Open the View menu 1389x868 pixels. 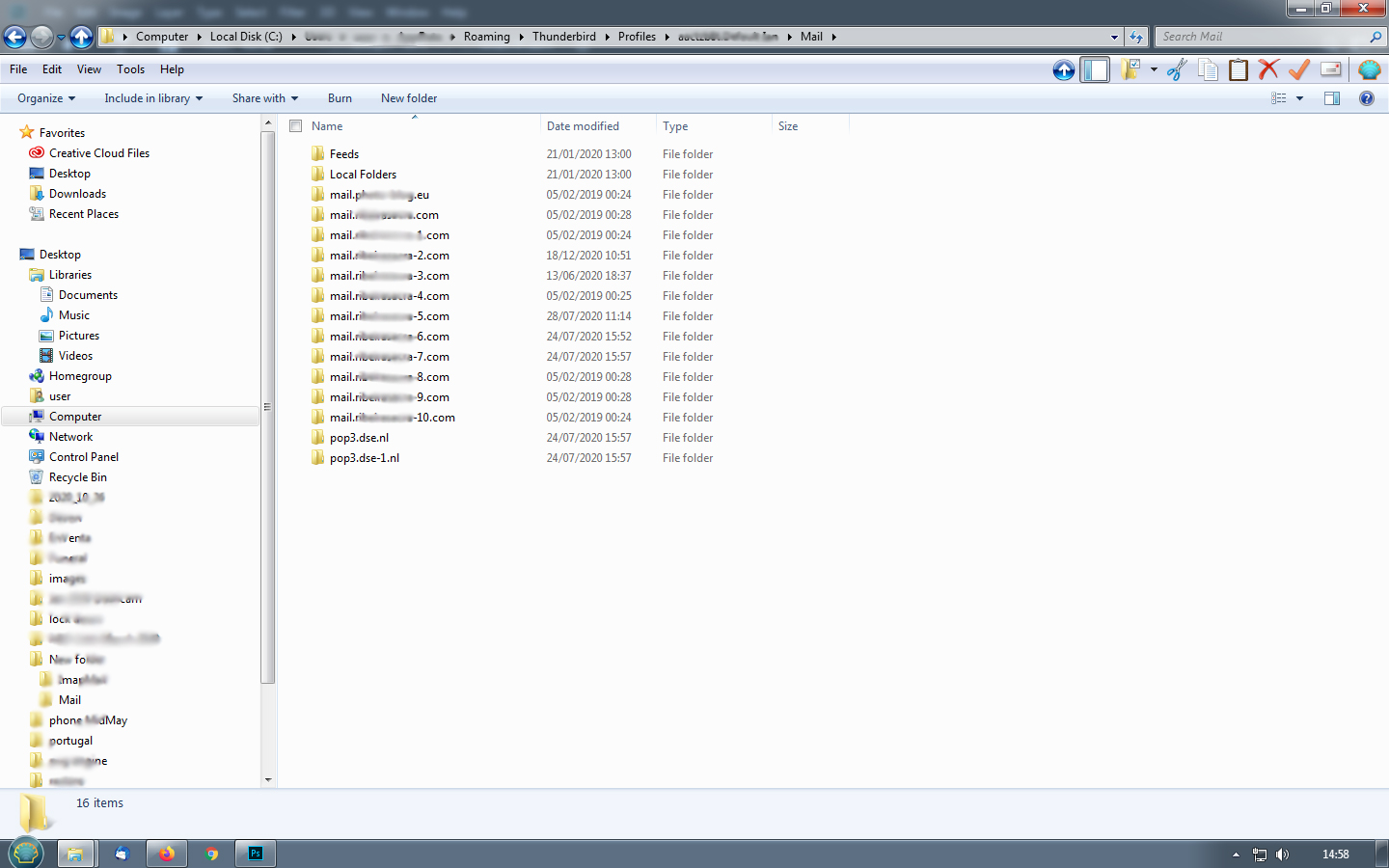89,69
